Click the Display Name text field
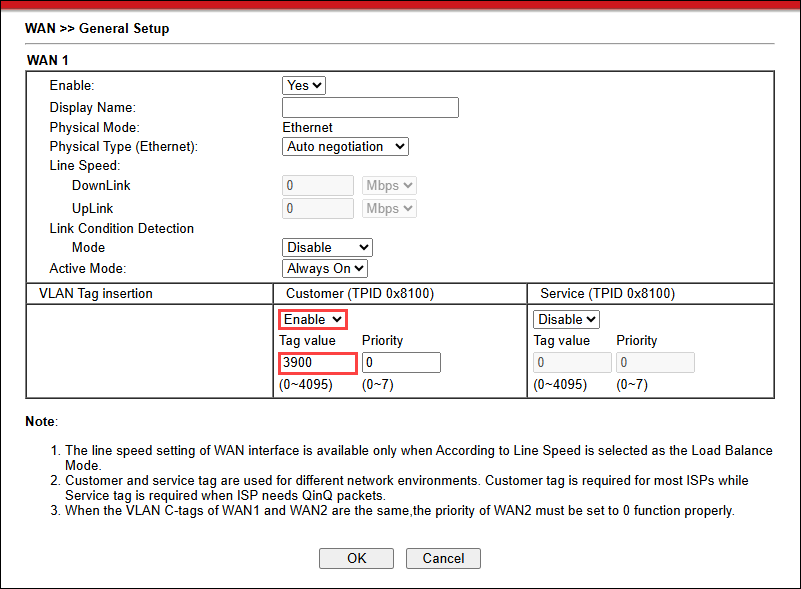The height and width of the screenshot is (589, 801). 370,108
